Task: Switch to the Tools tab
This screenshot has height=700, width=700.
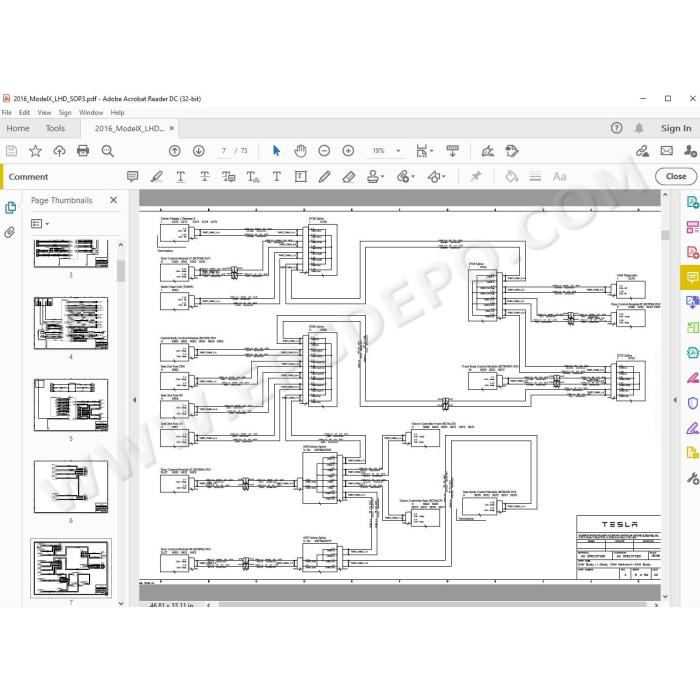Action: coord(55,129)
